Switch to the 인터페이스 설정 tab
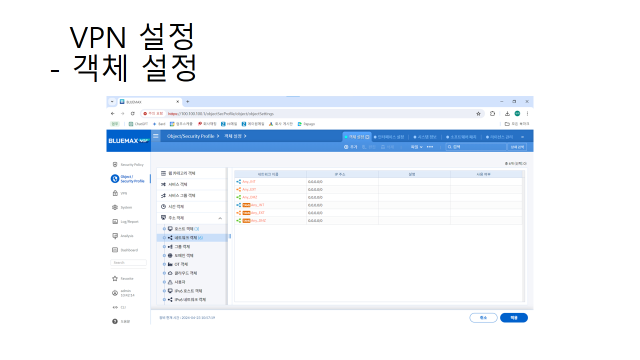640x360 pixels. click(x=389, y=137)
